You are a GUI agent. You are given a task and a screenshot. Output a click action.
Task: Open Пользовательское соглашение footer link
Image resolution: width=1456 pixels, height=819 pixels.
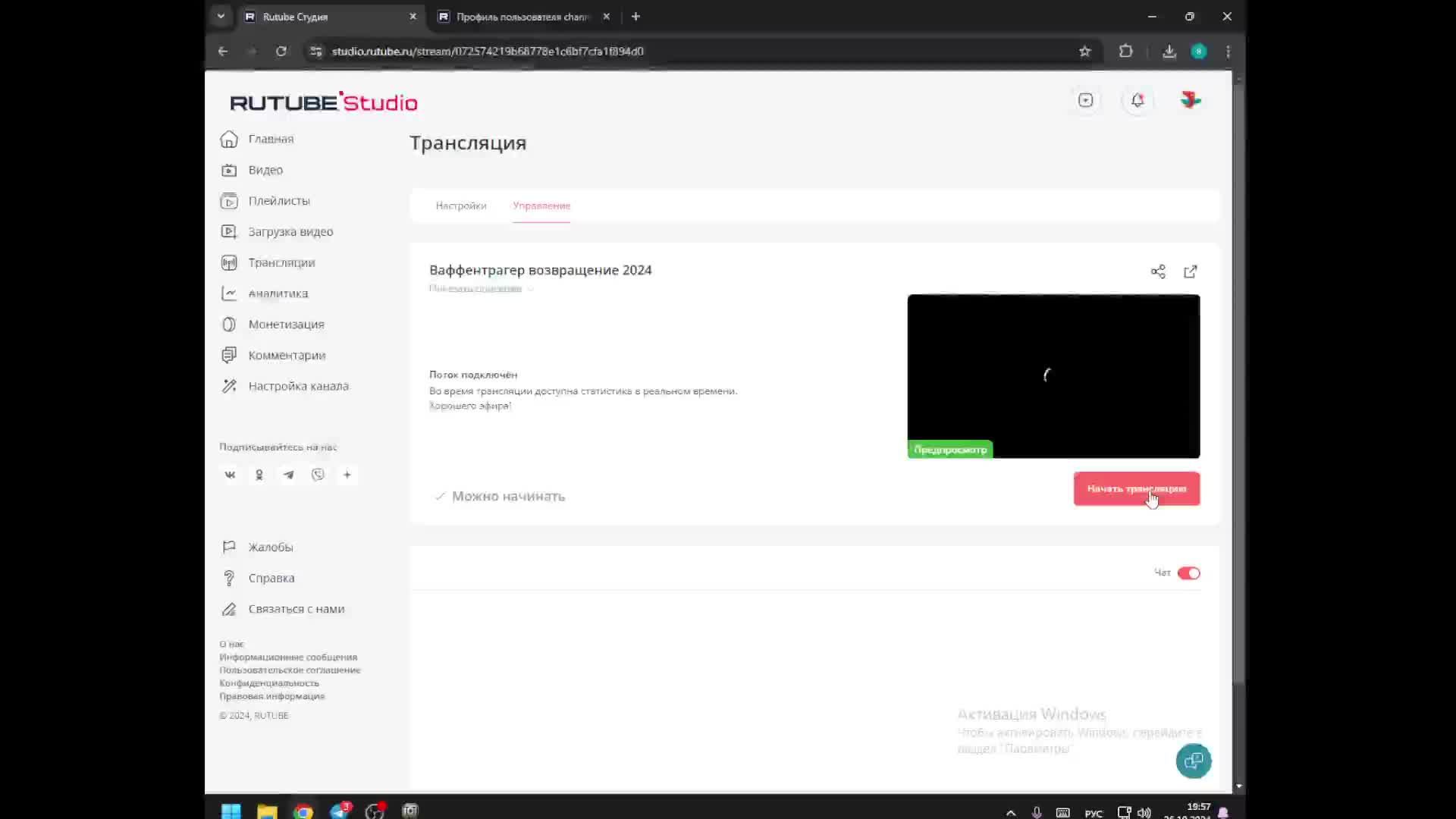point(290,670)
